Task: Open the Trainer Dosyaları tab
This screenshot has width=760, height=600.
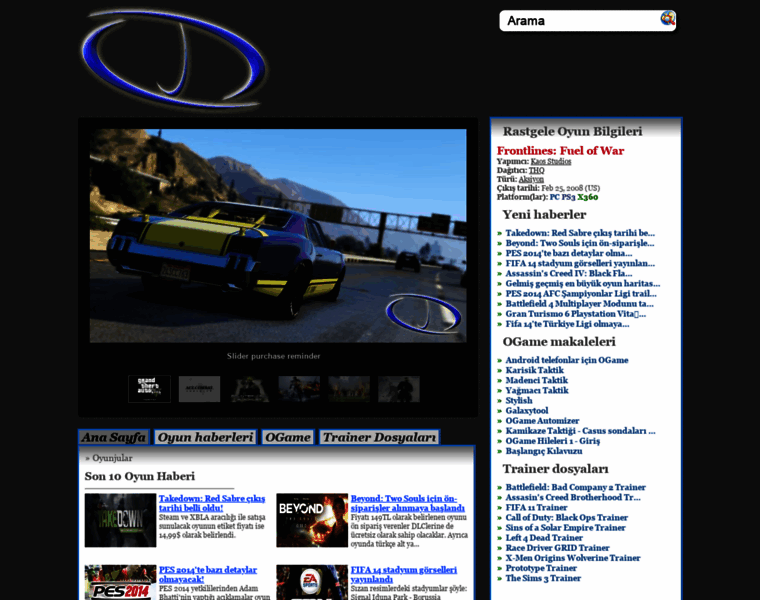Action: [379, 437]
